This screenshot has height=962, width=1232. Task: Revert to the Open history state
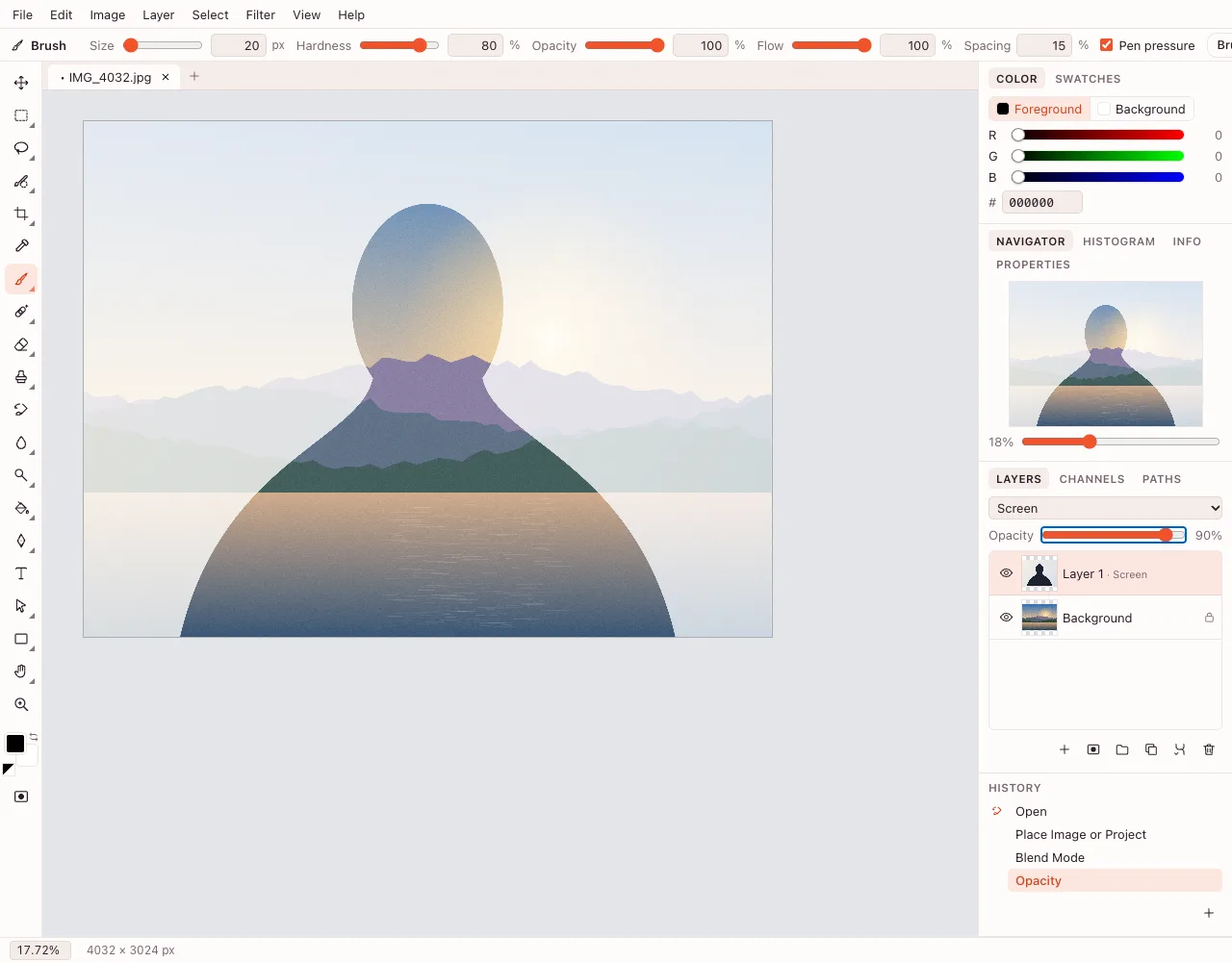point(1114,811)
